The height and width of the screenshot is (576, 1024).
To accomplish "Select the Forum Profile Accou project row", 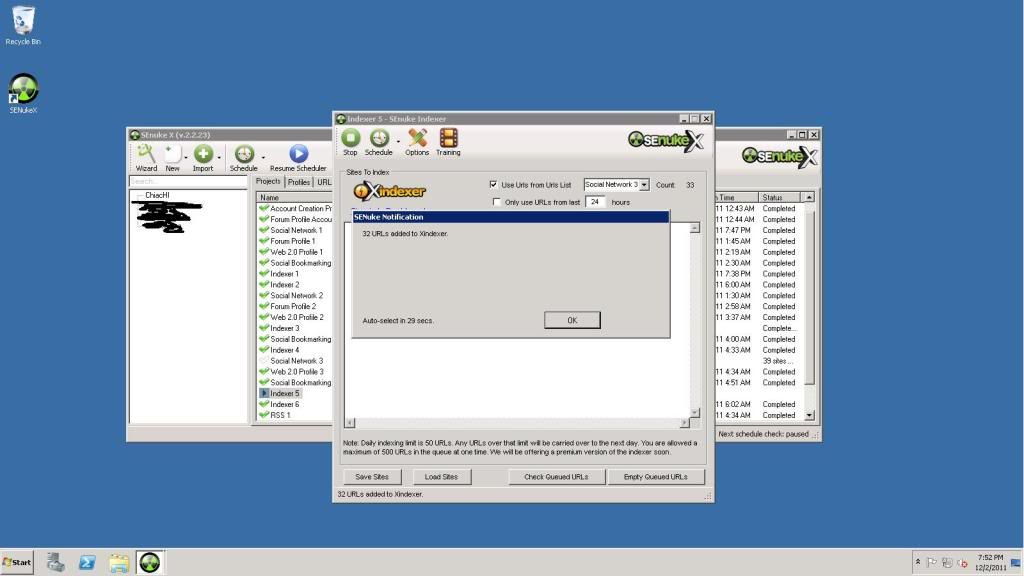I will [x=296, y=219].
